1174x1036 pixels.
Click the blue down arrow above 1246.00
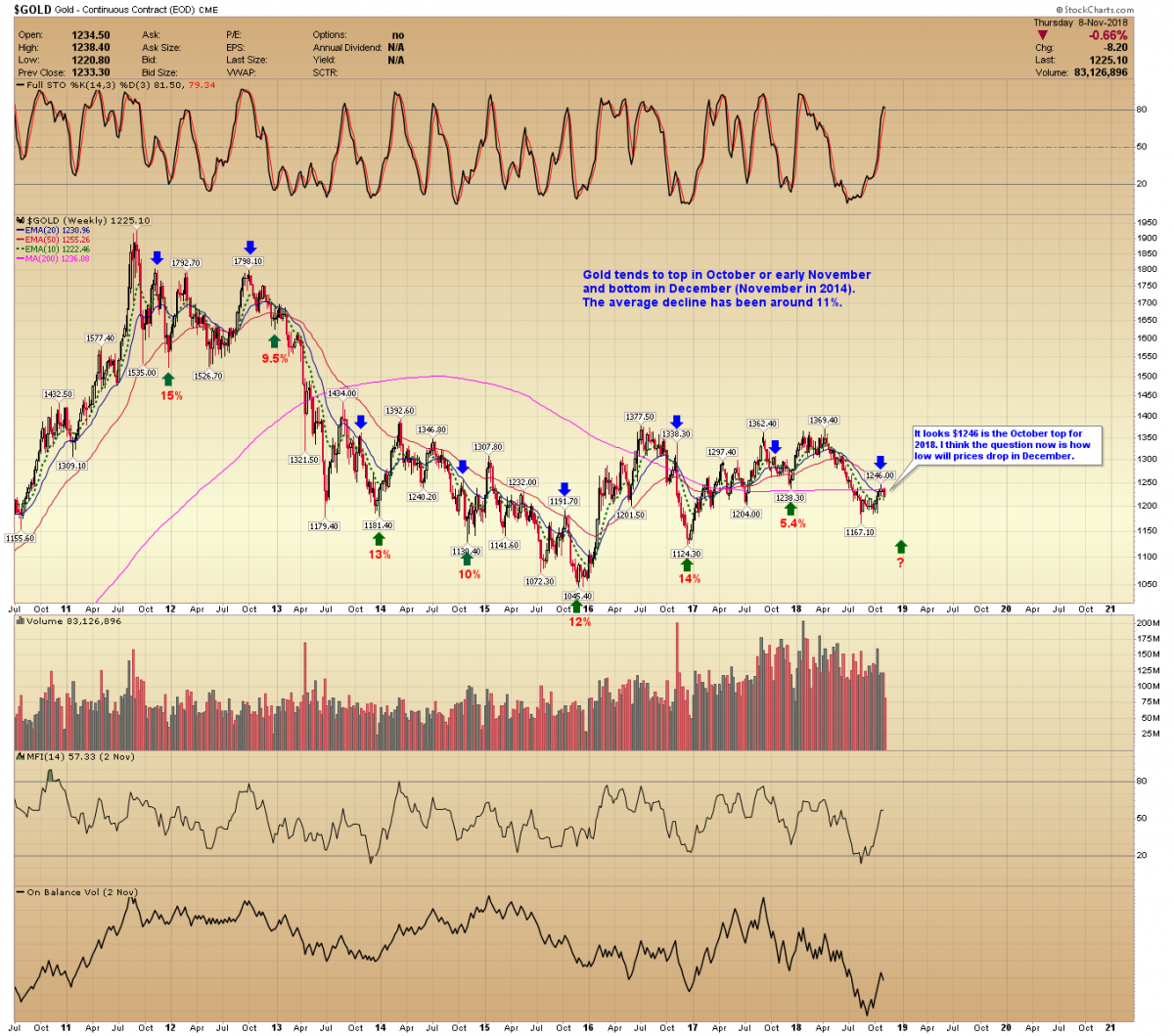(x=880, y=463)
